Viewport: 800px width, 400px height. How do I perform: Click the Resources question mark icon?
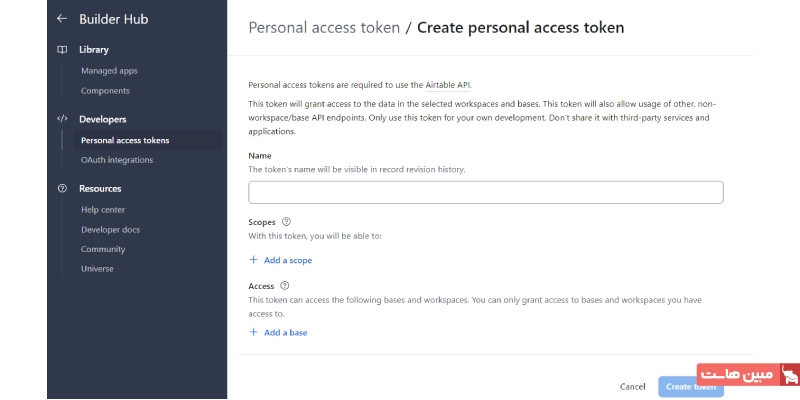click(62, 188)
